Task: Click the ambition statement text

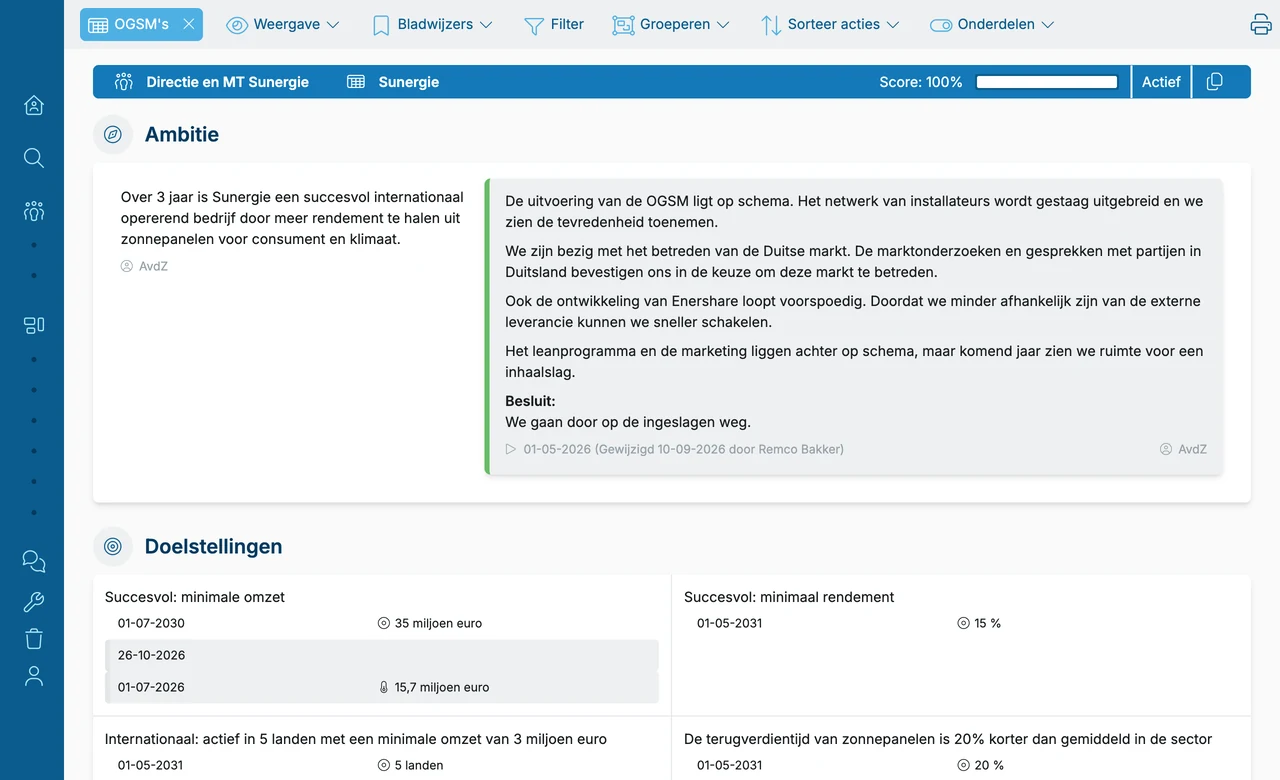Action: tap(292, 218)
